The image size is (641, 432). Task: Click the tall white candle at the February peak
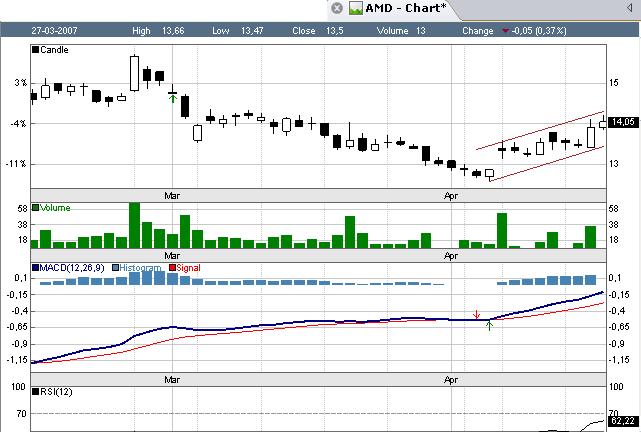(x=134, y=73)
